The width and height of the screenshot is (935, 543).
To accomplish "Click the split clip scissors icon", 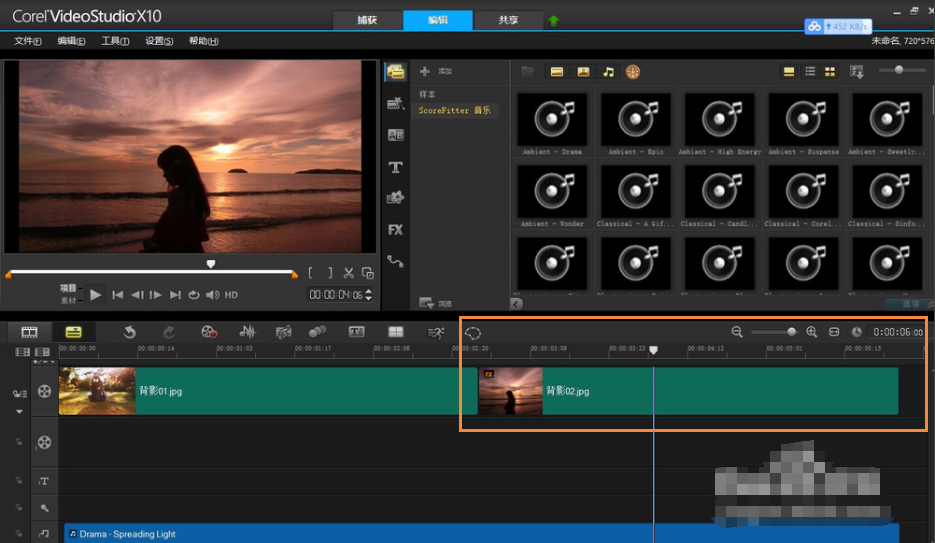I will [x=349, y=273].
